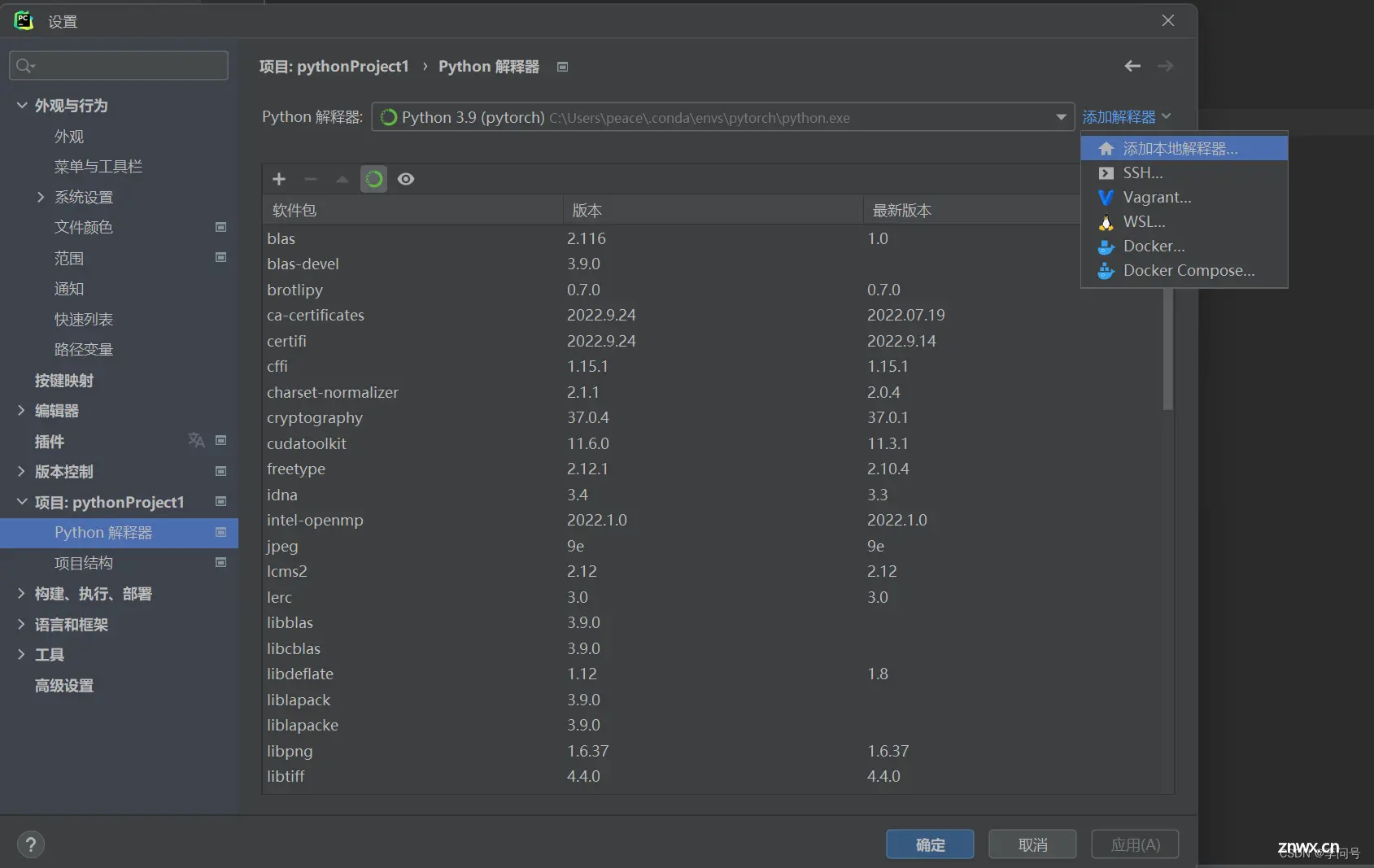Screen dimensions: 1374x868
Task: Open the 外观 settings page
Action: click(69, 136)
